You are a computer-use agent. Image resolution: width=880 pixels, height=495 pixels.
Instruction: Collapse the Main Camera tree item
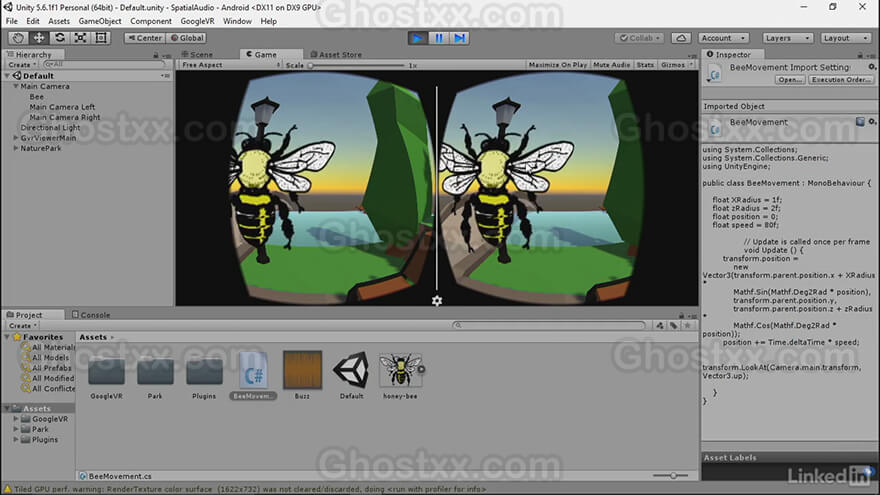click(16, 86)
